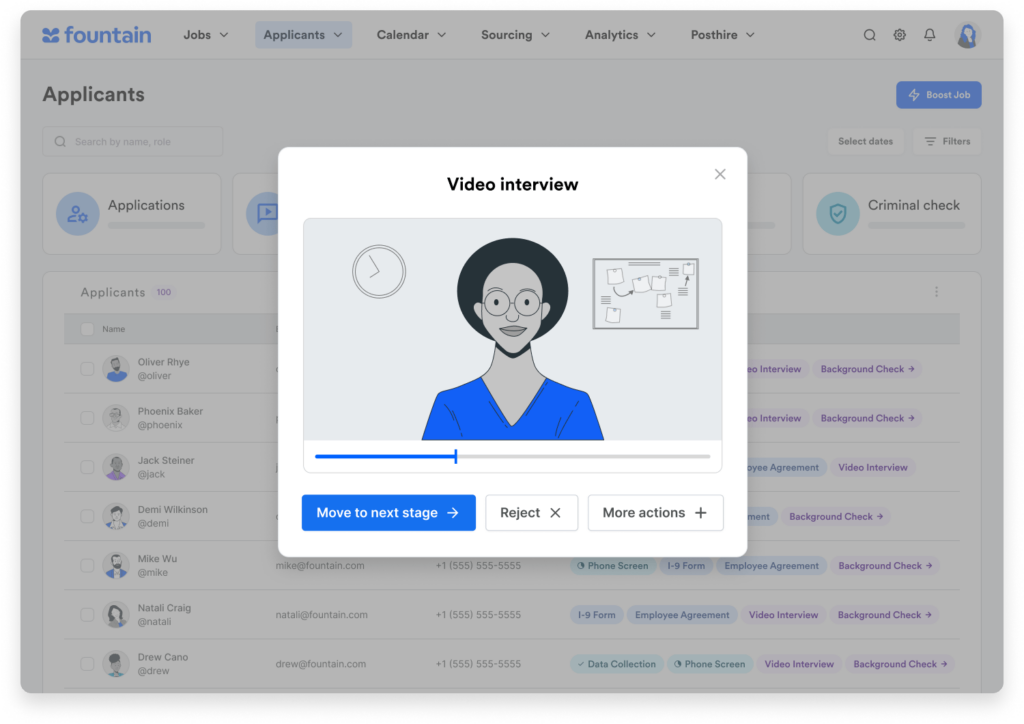Open global search via the magnifier icon
The image size is (1024, 724).
point(869,34)
